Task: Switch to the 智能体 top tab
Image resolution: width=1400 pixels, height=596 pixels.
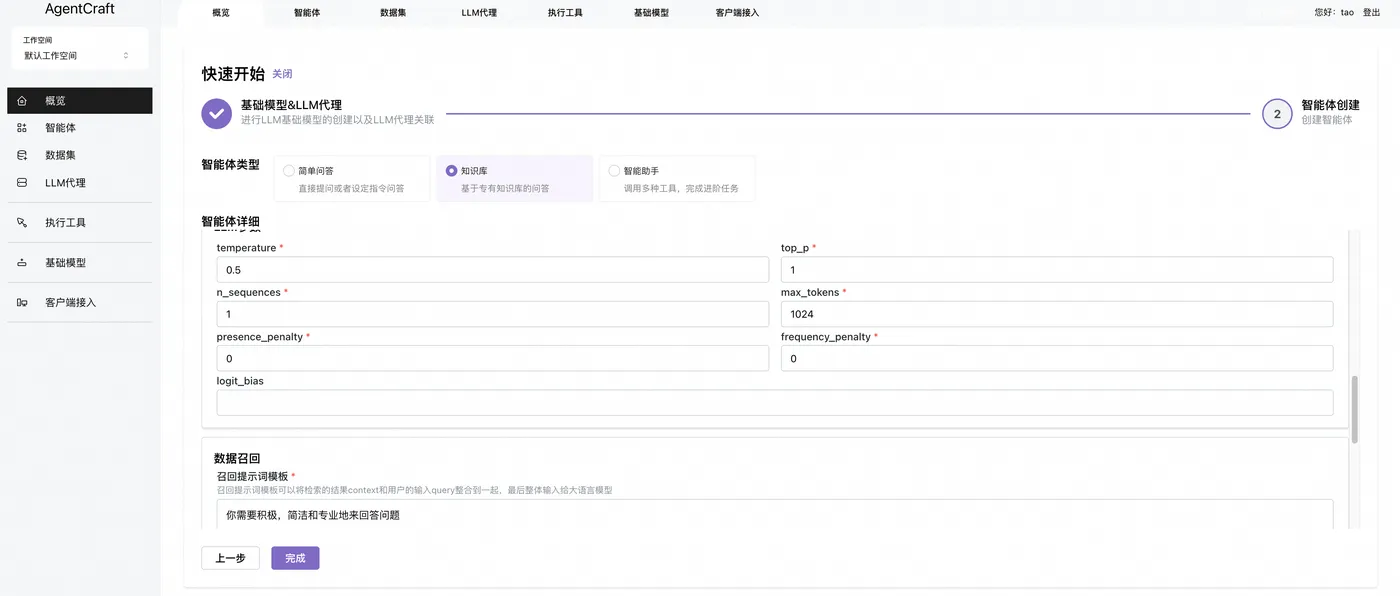Action: tap(307, 13)
